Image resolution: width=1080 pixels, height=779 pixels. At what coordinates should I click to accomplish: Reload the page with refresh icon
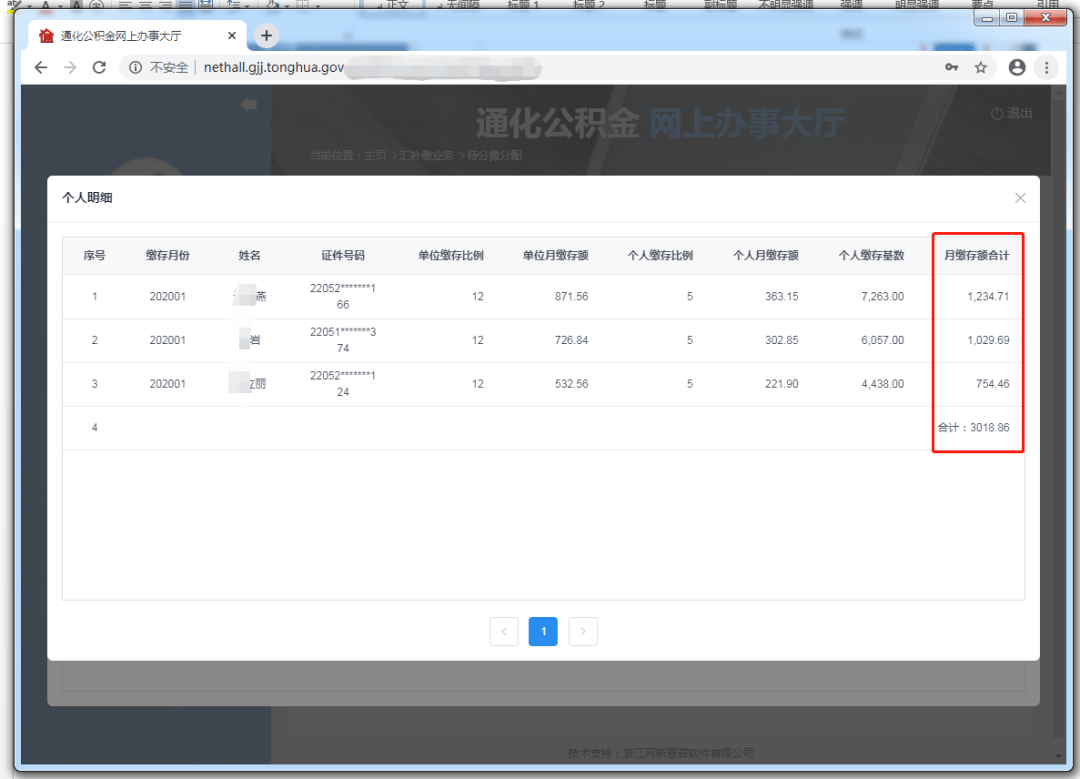pyautogui.click(x=99, y=67)
